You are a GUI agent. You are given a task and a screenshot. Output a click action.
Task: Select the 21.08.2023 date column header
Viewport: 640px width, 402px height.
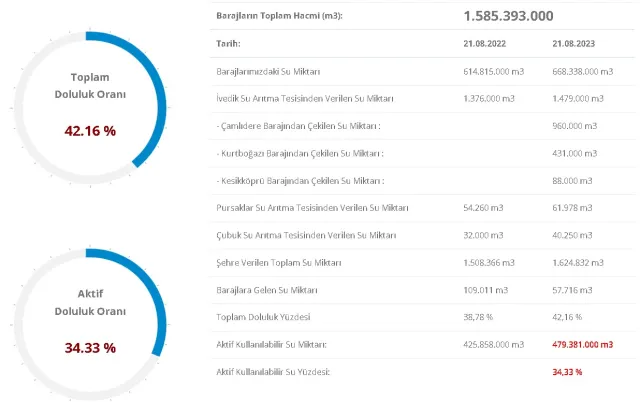point(575,44)
